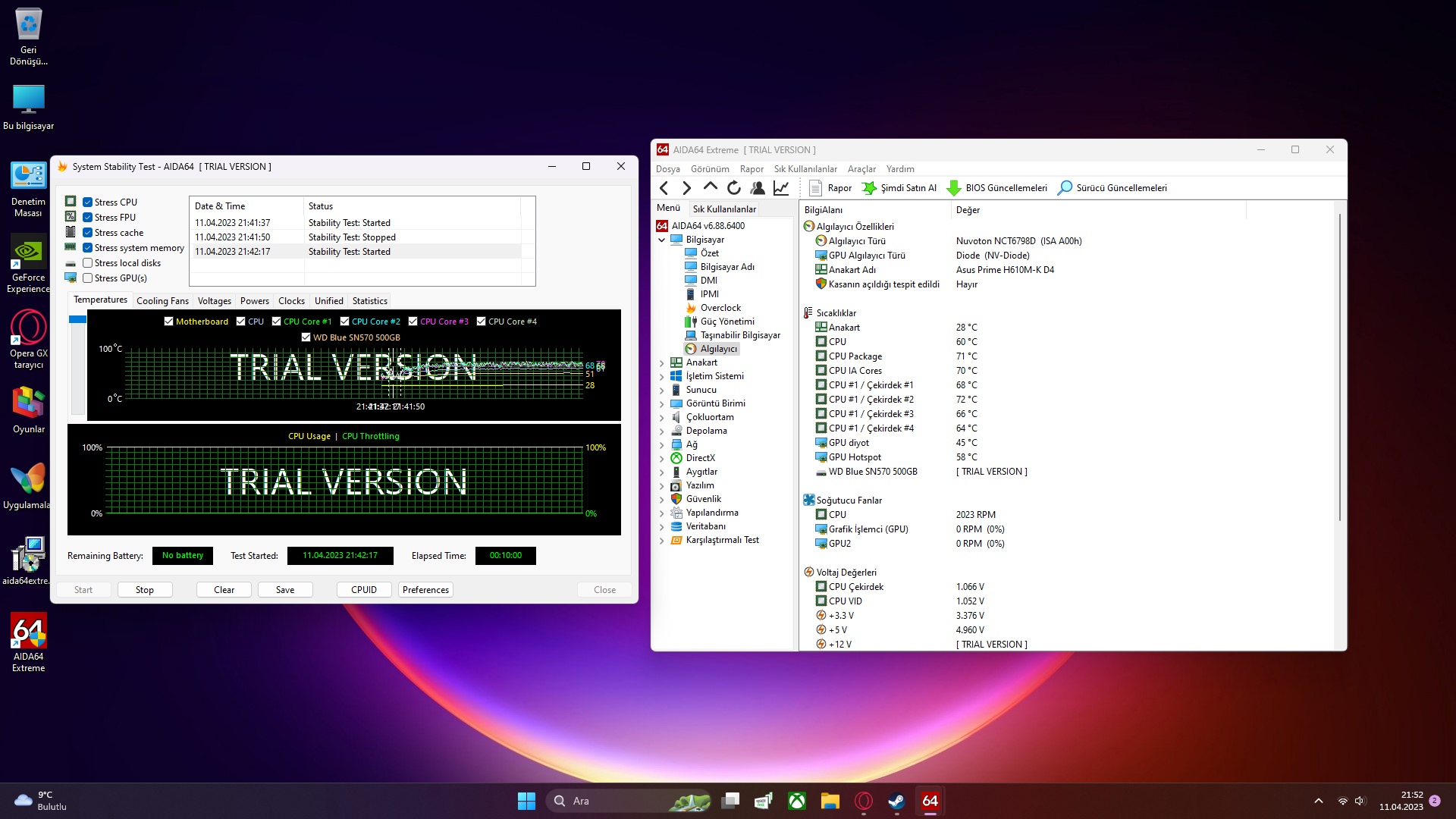Expand İşletim Sistemi tree node
The image size is (1456, 819).
661,377
